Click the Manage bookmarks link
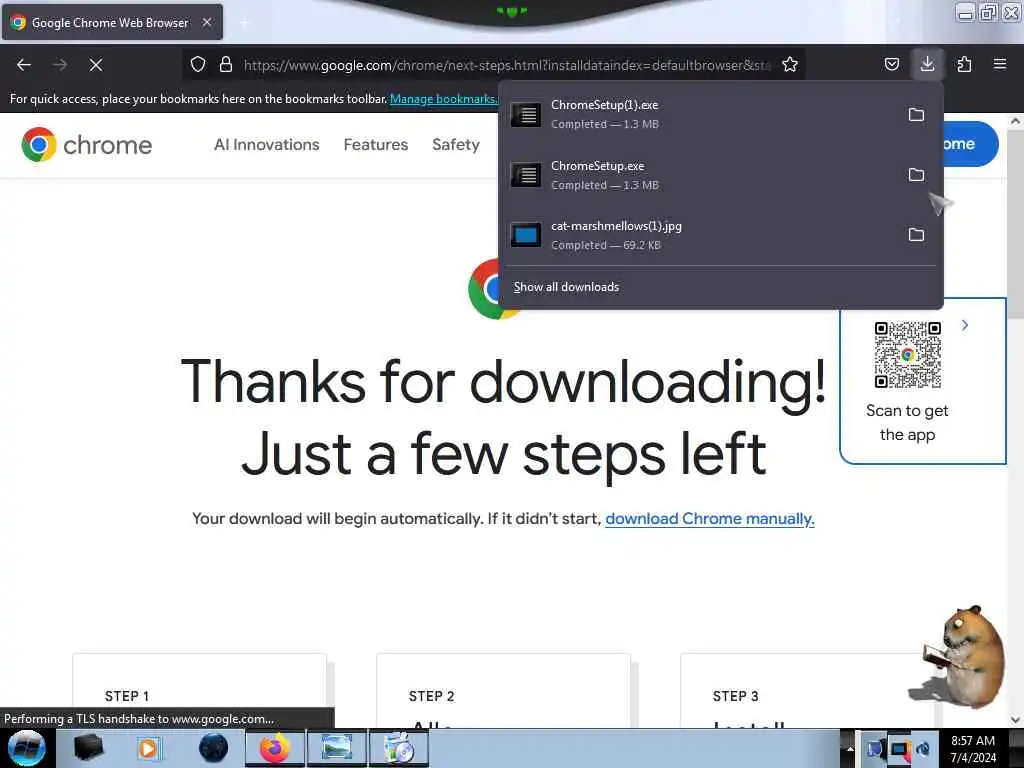The height and width of the screenshot is (768, 1024). coord(443,99)
